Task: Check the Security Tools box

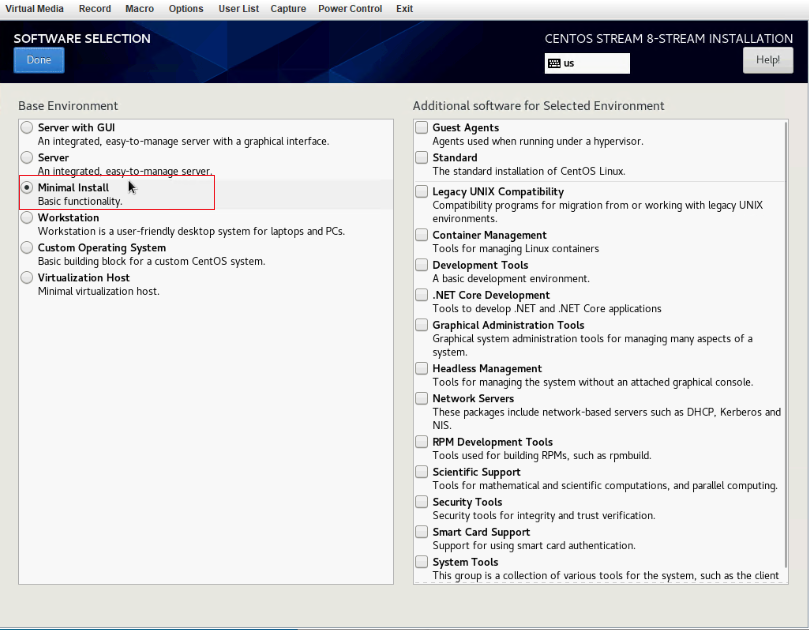Action: (422, 501)
